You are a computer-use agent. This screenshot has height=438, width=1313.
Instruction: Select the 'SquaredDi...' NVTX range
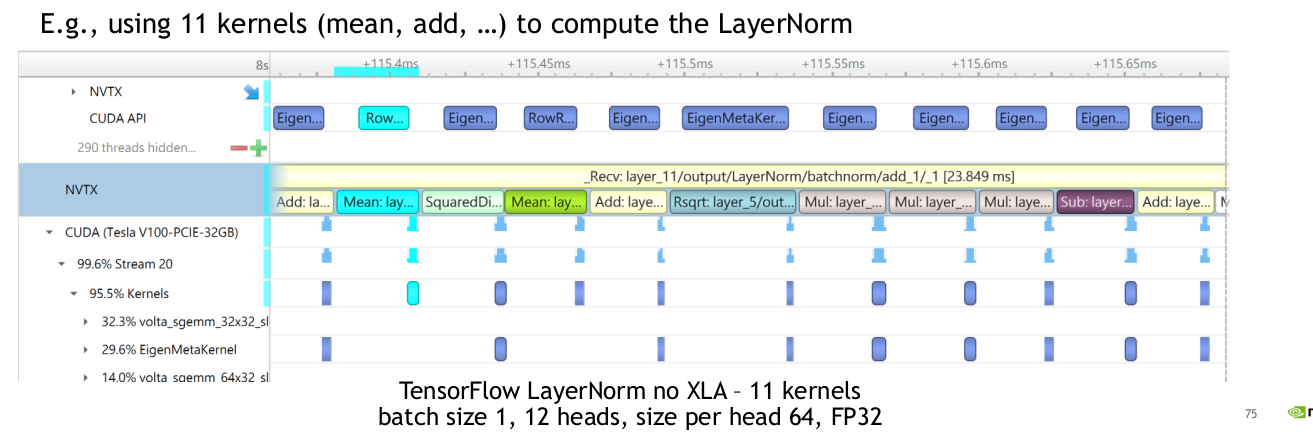tap(463, 202)
